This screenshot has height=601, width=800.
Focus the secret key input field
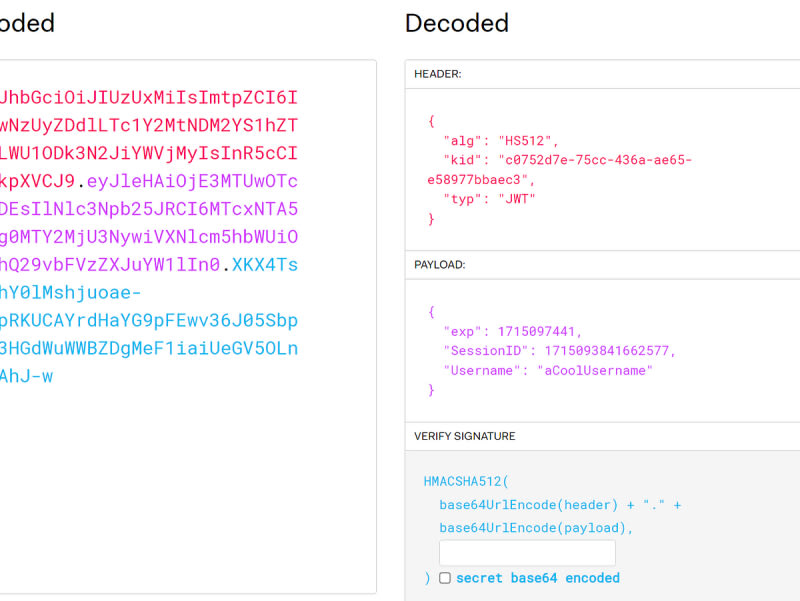pos(527,553)
